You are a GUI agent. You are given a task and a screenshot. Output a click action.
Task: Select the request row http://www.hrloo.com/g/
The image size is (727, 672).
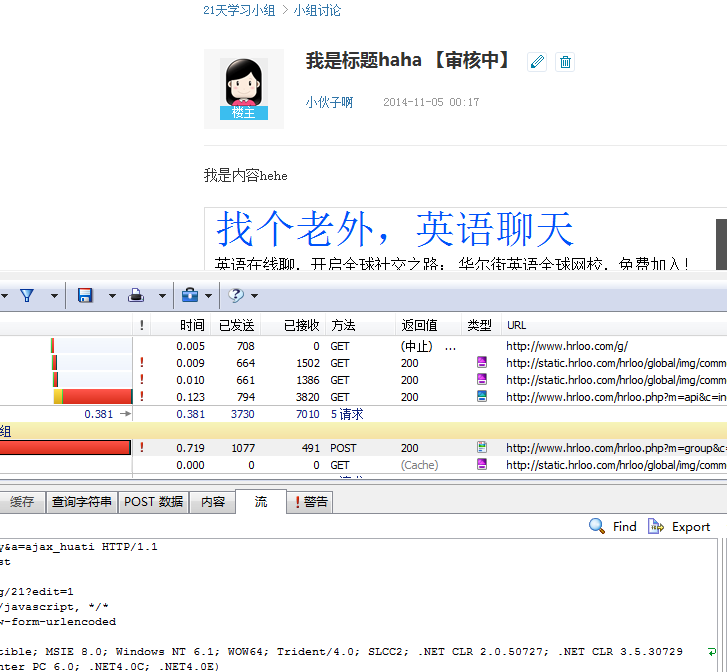click(x=567, y=346)
